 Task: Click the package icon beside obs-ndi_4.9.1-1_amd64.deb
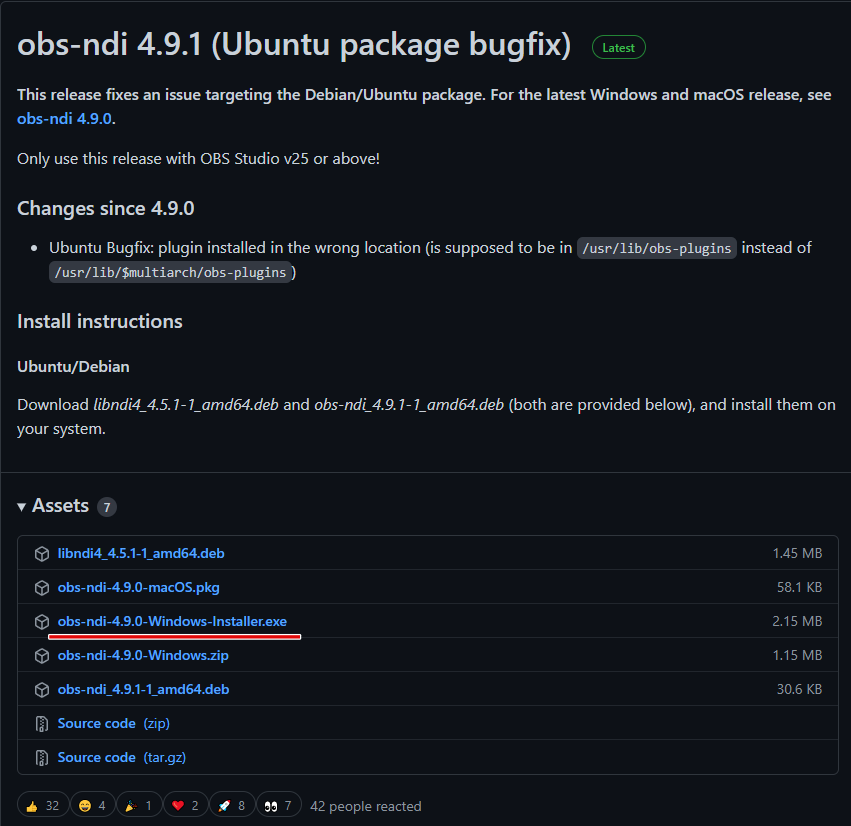click(x=41, y=689)
